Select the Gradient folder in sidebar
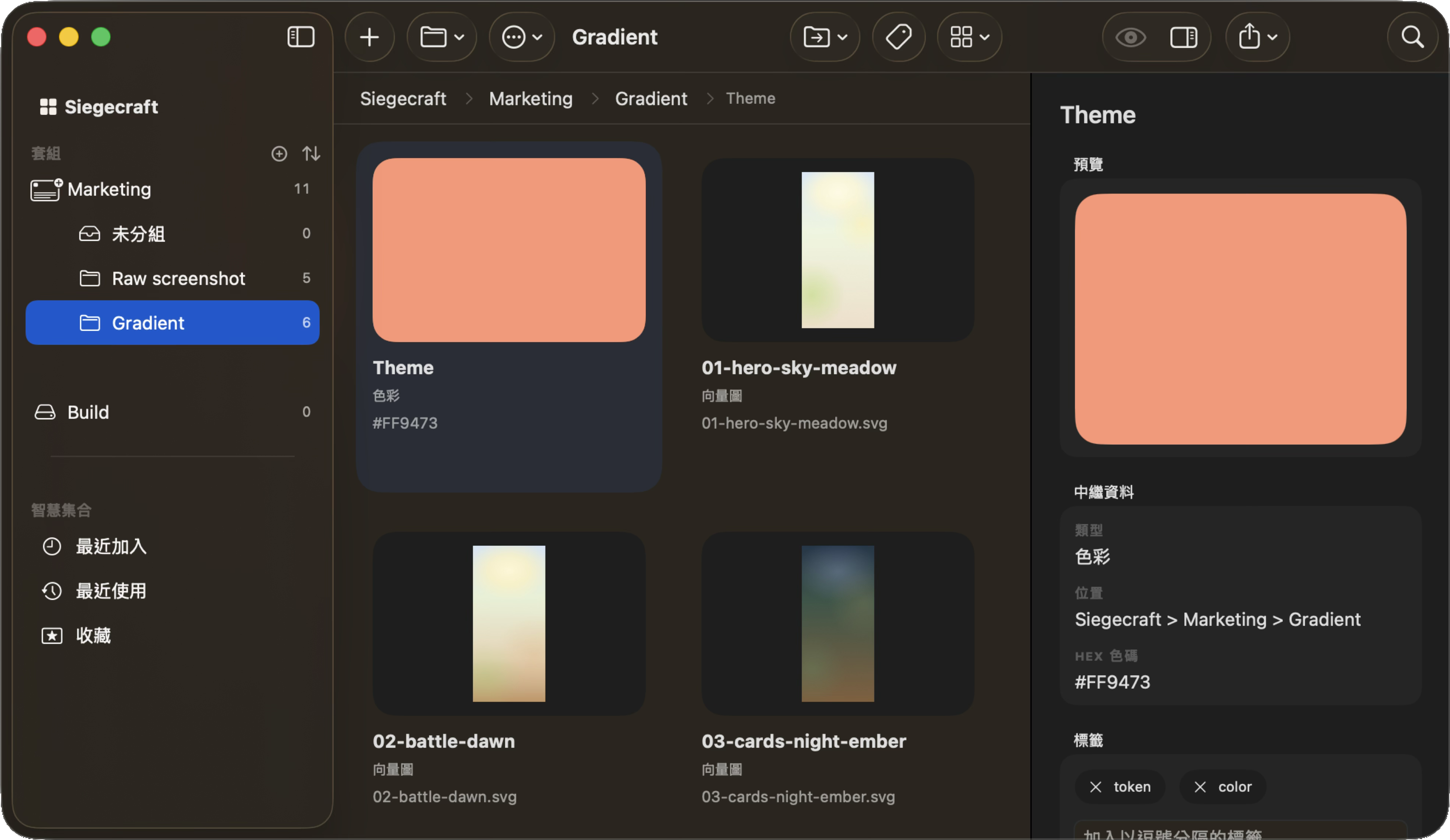This screenshot has width=1450, height=840. pos(173,323)
